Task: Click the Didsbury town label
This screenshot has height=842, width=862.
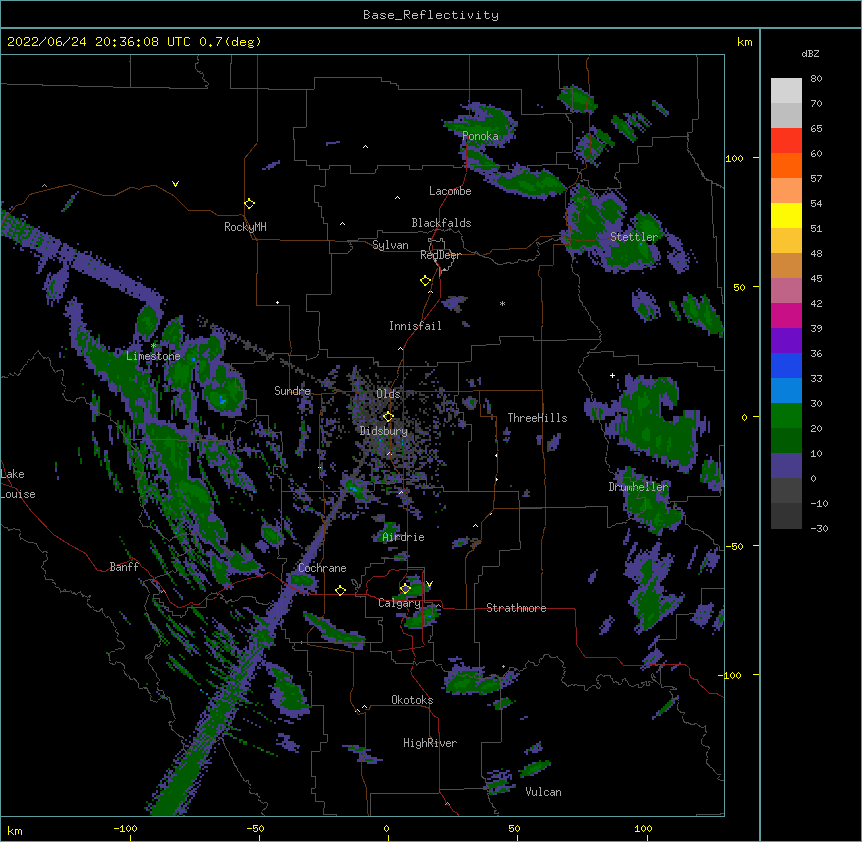Action: pyautogui.click(x=384, y=431)
